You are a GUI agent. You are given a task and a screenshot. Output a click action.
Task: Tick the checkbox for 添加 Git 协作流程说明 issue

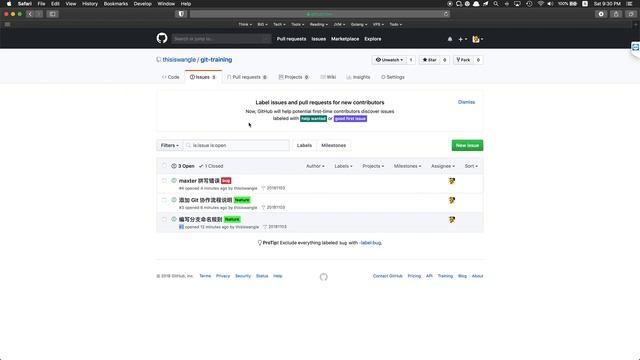tap(164, 200)
